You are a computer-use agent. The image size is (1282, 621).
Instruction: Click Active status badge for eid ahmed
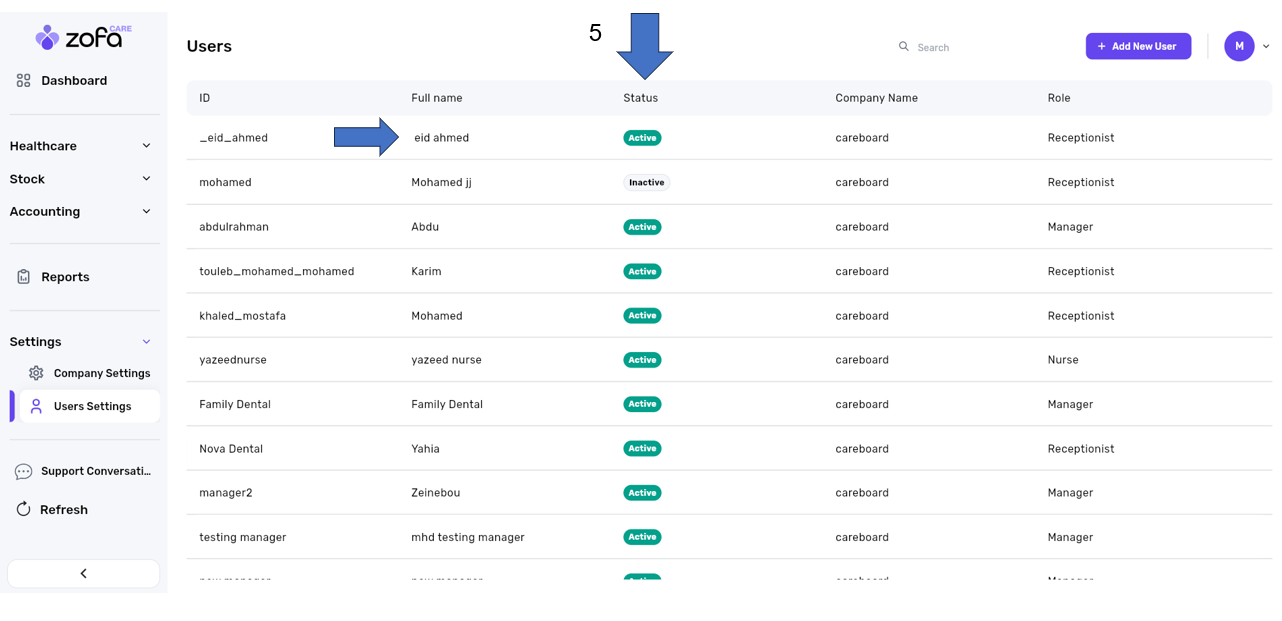click(642, 138)
